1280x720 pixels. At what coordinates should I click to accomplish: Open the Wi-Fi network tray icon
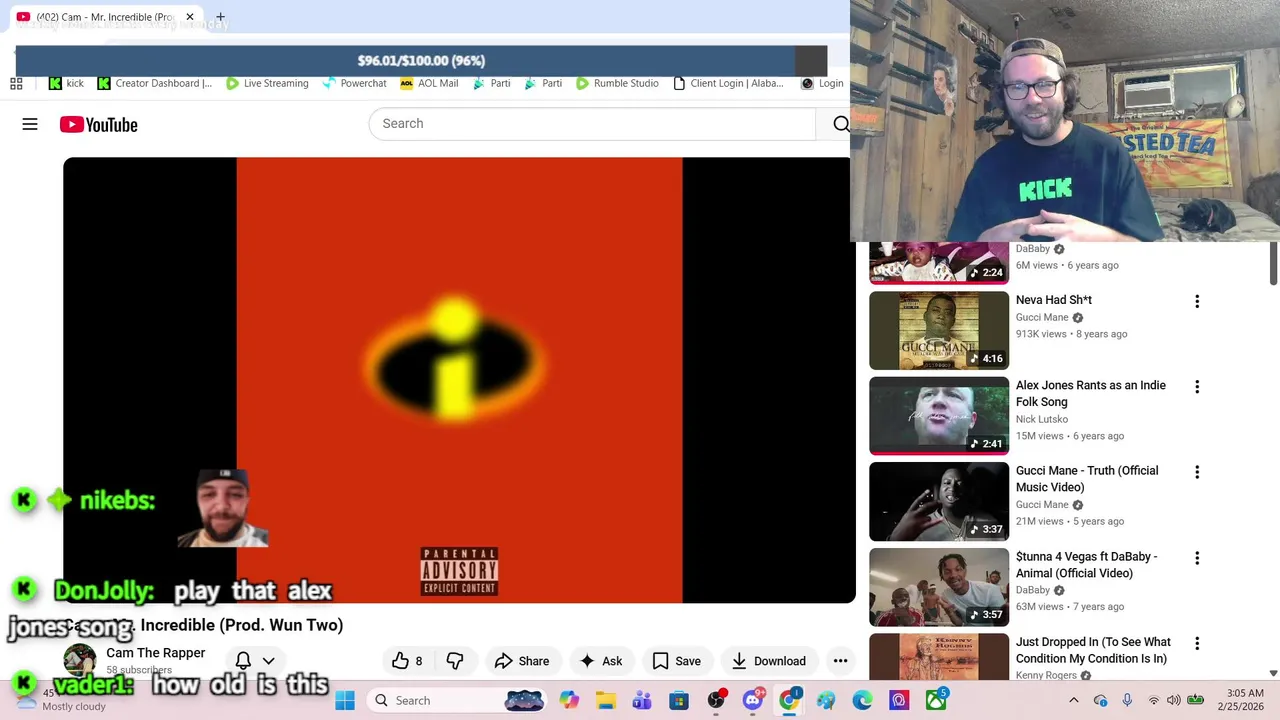(x=1153, y=700)
